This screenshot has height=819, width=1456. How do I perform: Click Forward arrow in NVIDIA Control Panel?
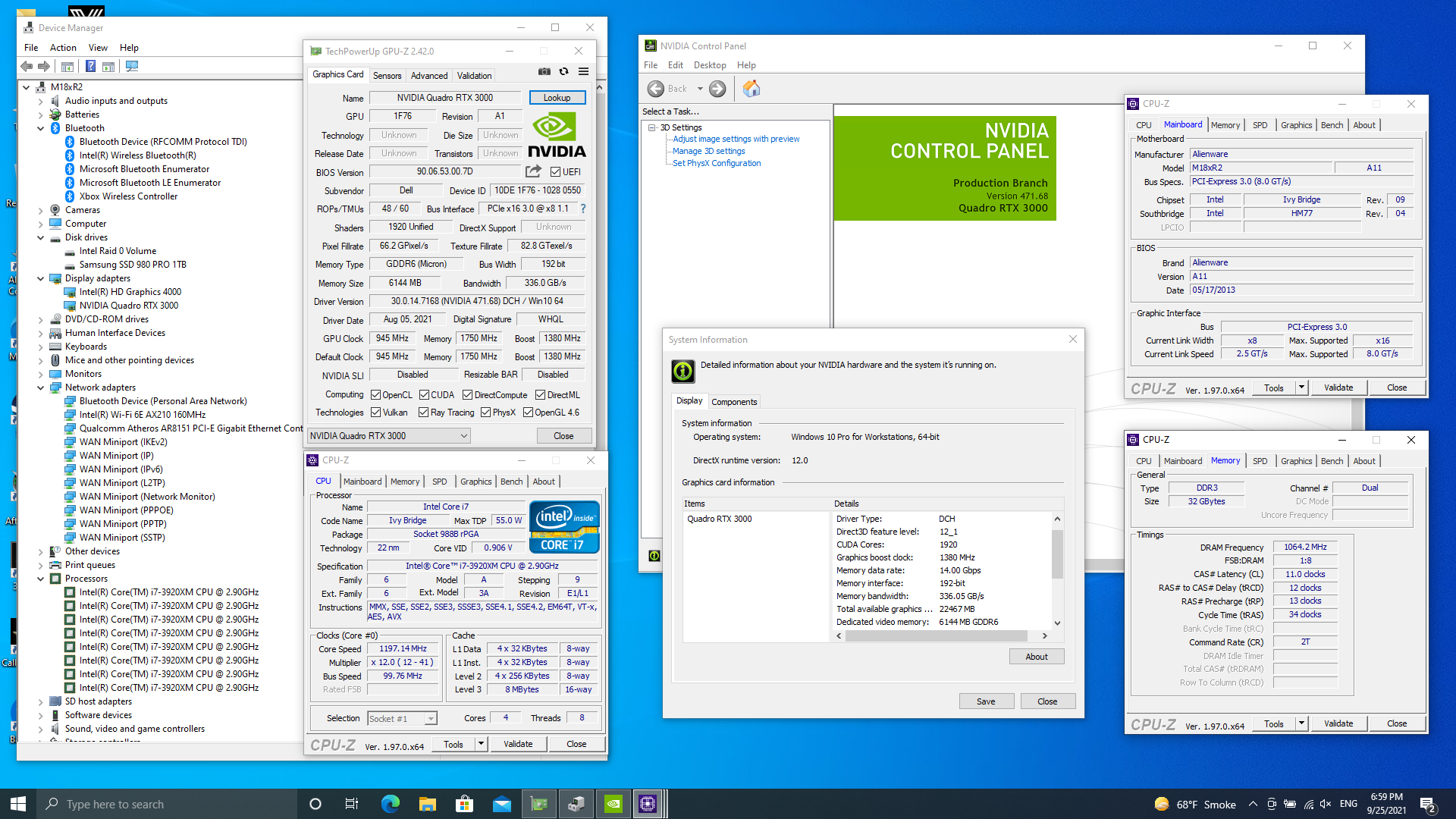(717, 89)
